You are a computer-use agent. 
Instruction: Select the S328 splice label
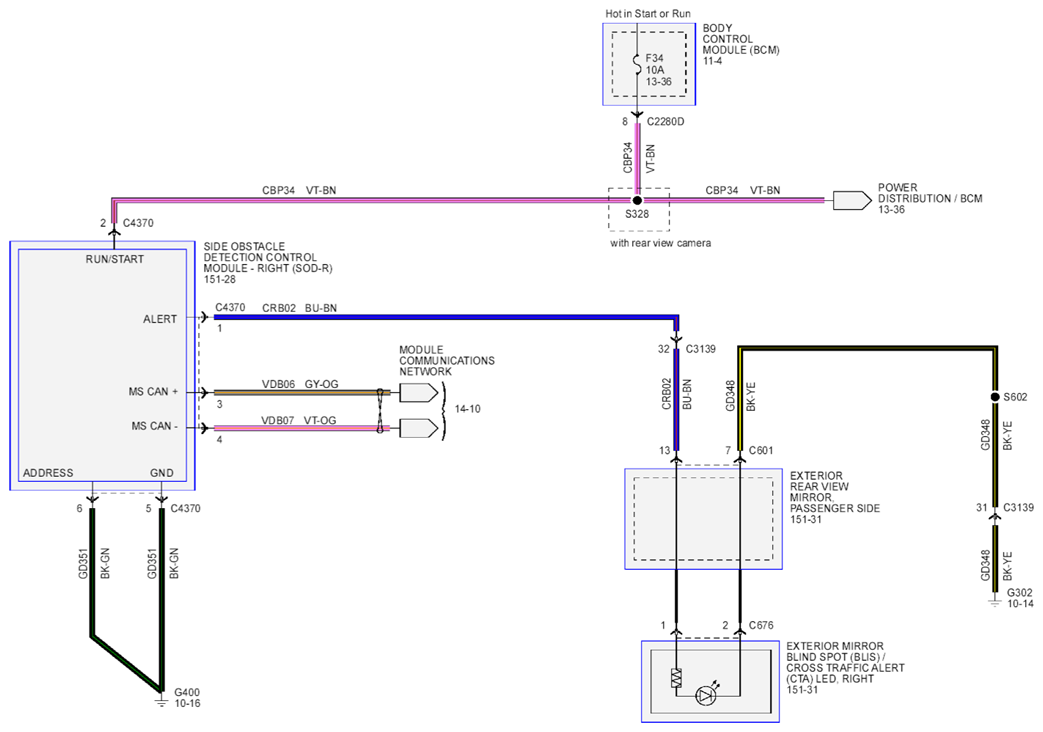[637, 214]
